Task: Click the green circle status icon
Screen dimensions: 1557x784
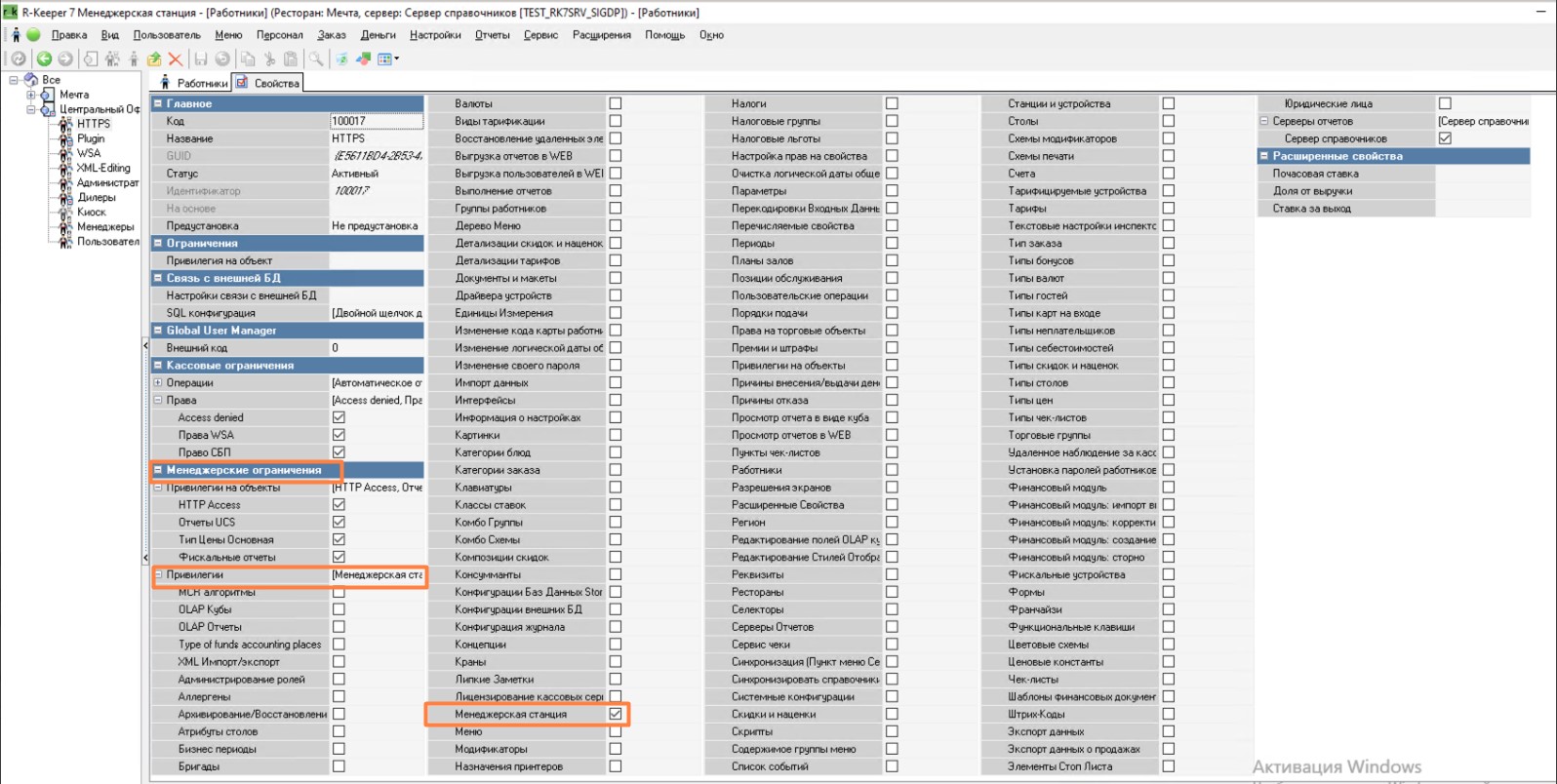Action: point(33,35)
